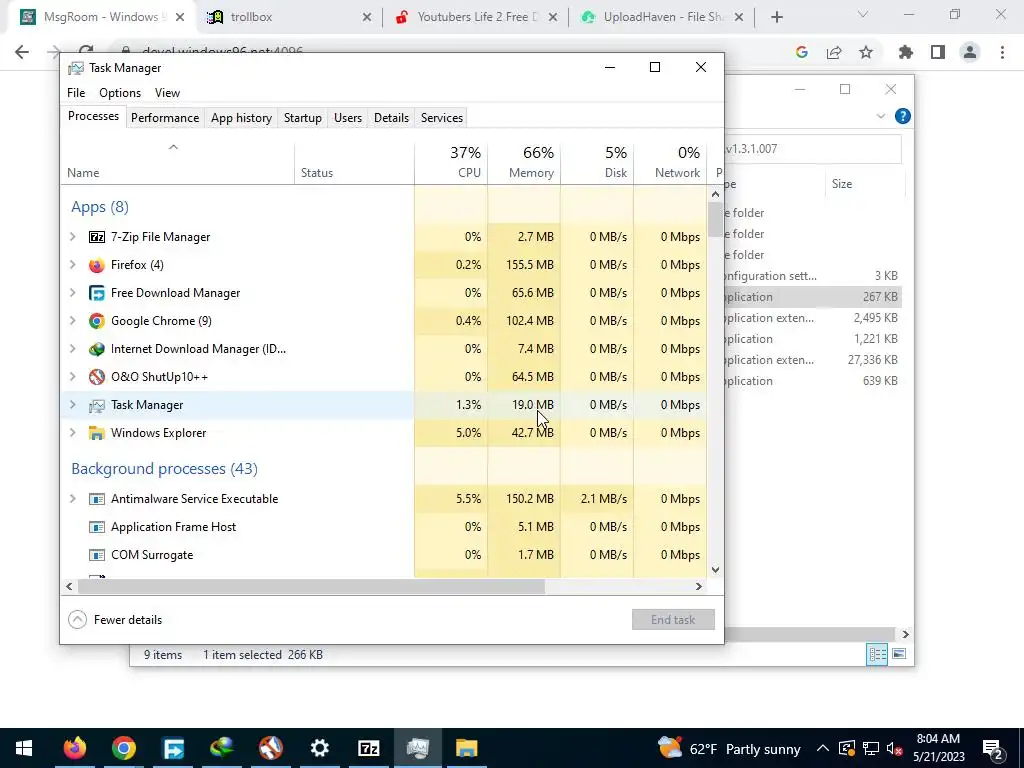This screenshot has height=768, width=1024.
Task: Open Google Chrome from the taskbar
Action: click(x=123, y=748)
